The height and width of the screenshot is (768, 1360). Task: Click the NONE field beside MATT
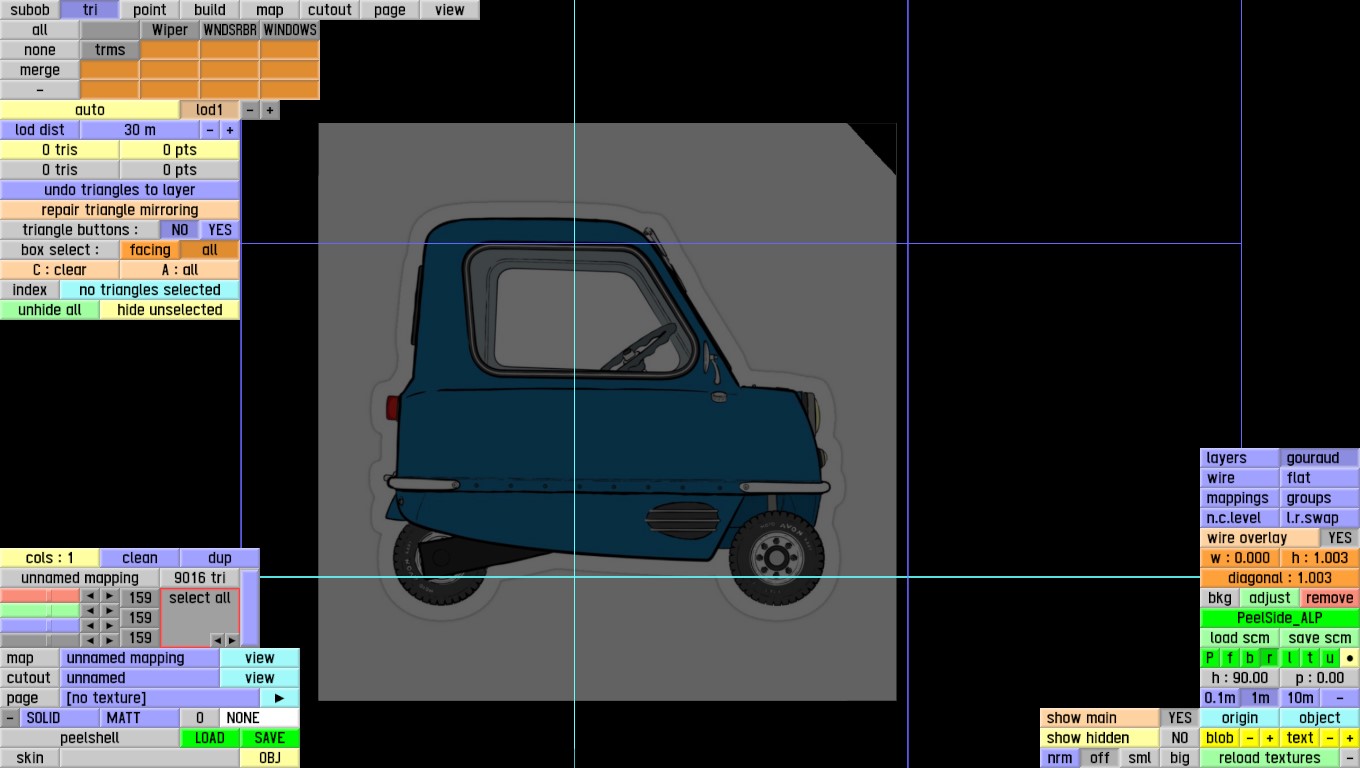[x=259, y=718]
